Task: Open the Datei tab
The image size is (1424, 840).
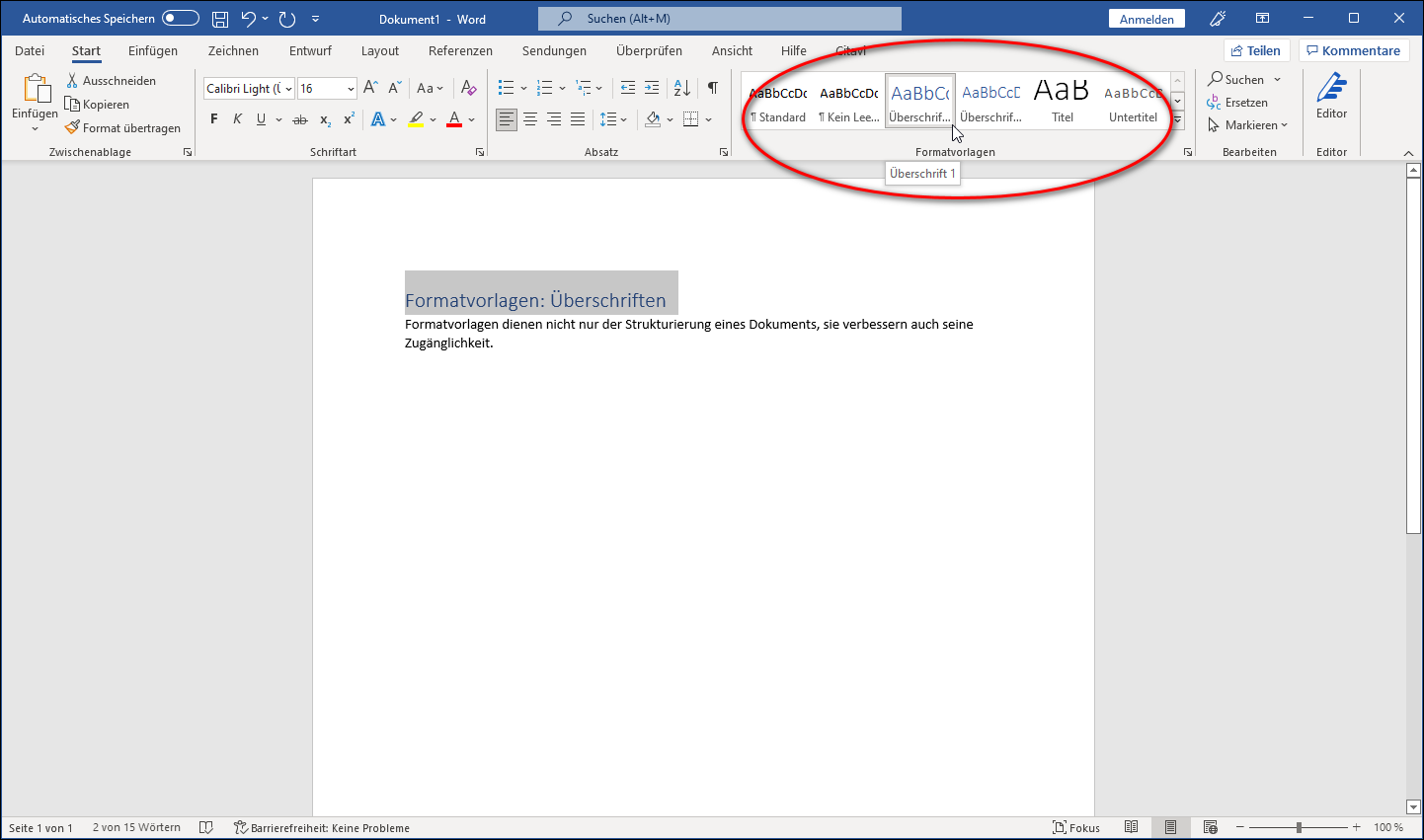Action: [30, 50]
